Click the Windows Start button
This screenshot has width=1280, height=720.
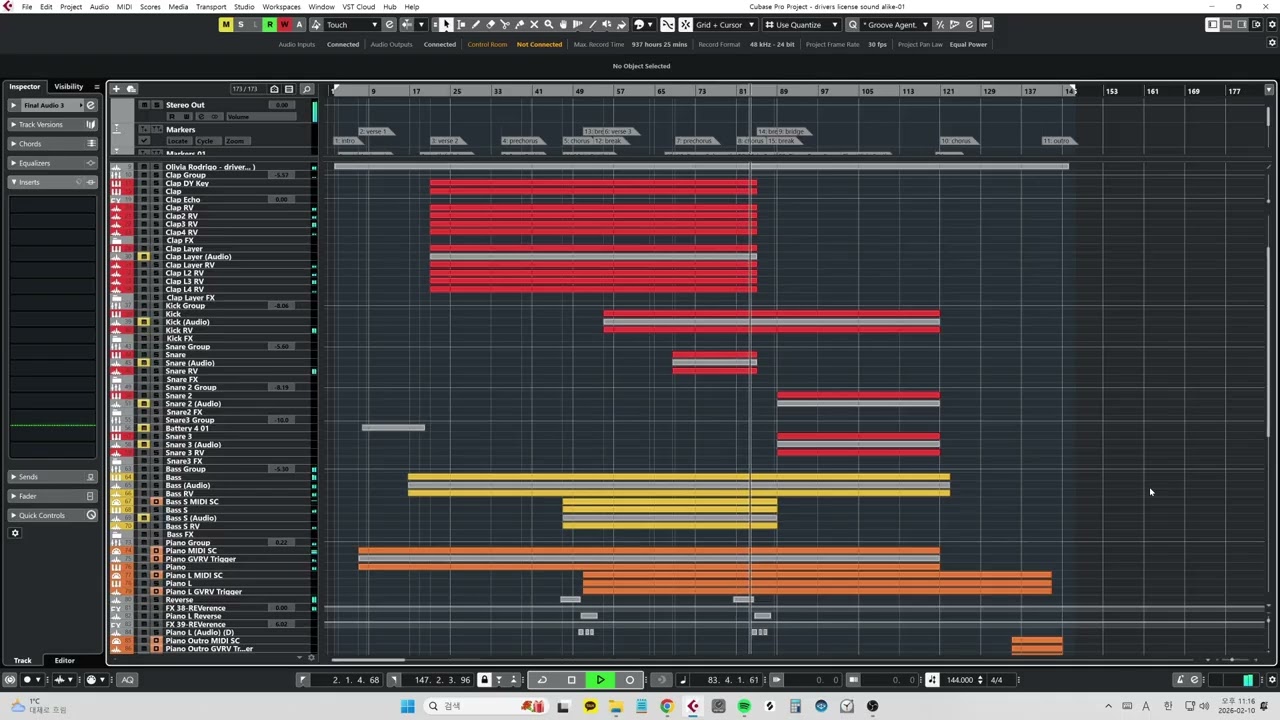pyautogui.click(x=407, y=707)
